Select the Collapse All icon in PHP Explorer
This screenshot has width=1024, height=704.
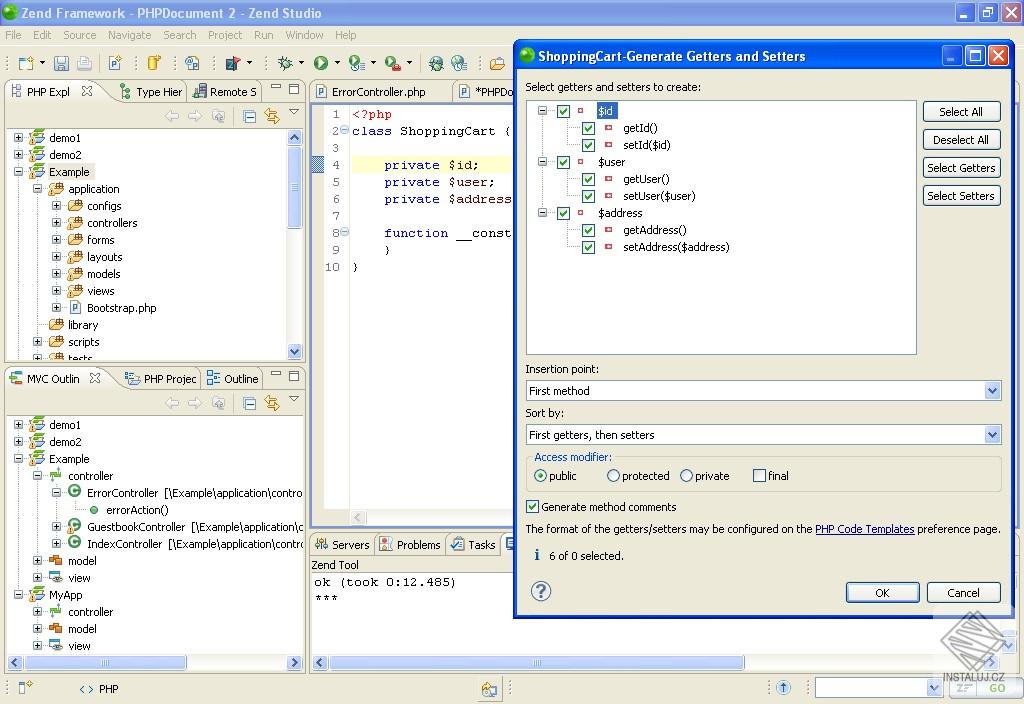click(x=248, y=116)
